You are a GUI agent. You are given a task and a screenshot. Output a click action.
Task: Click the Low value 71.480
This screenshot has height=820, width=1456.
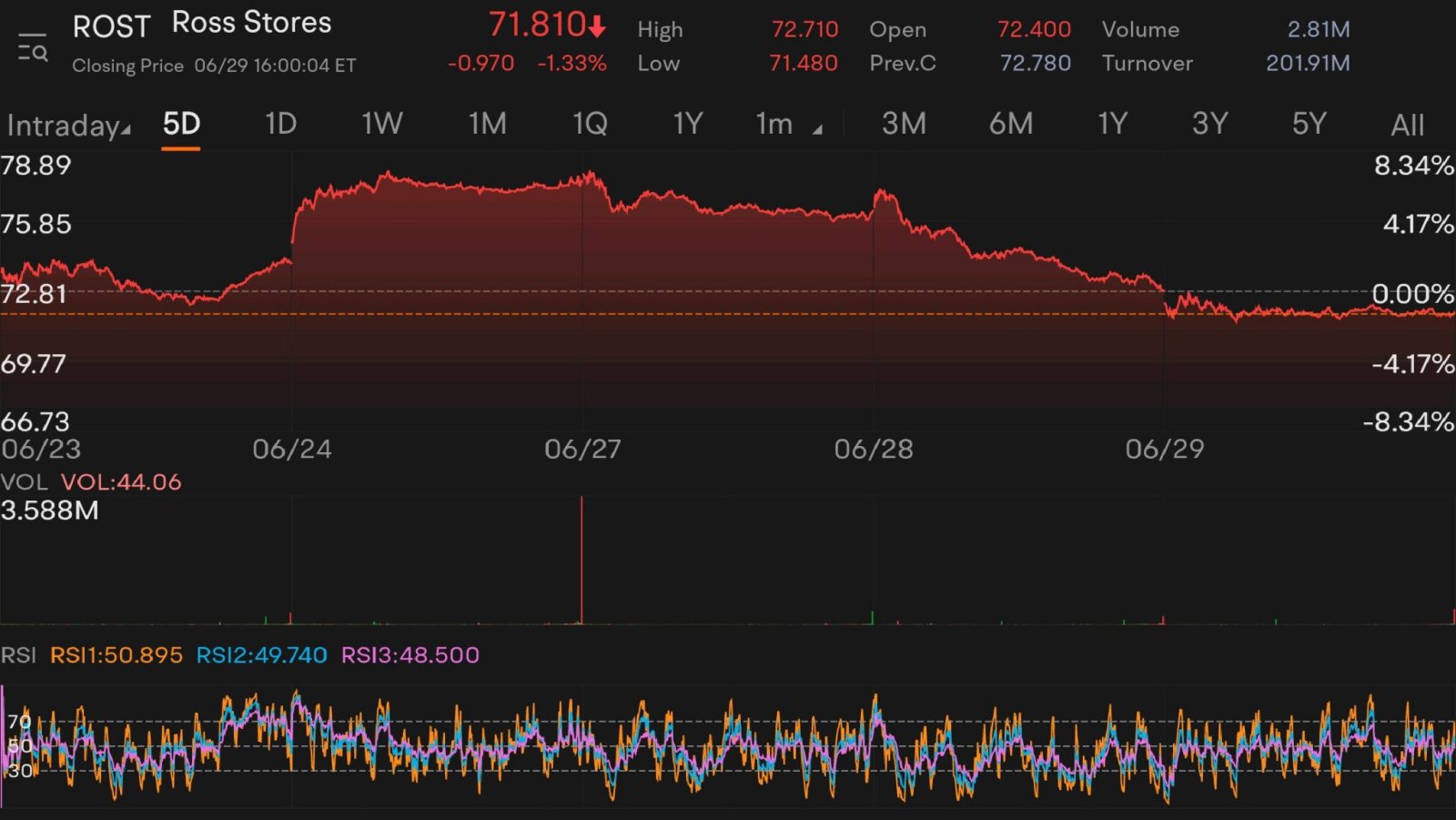[x=804, y=64]
